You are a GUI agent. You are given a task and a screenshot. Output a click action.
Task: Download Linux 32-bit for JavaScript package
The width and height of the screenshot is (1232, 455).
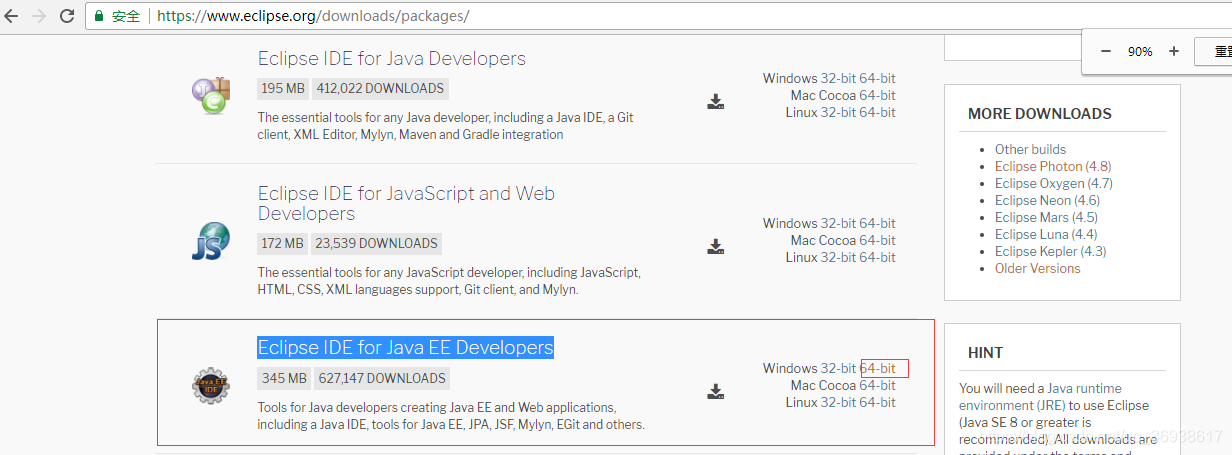click(839, 257)
